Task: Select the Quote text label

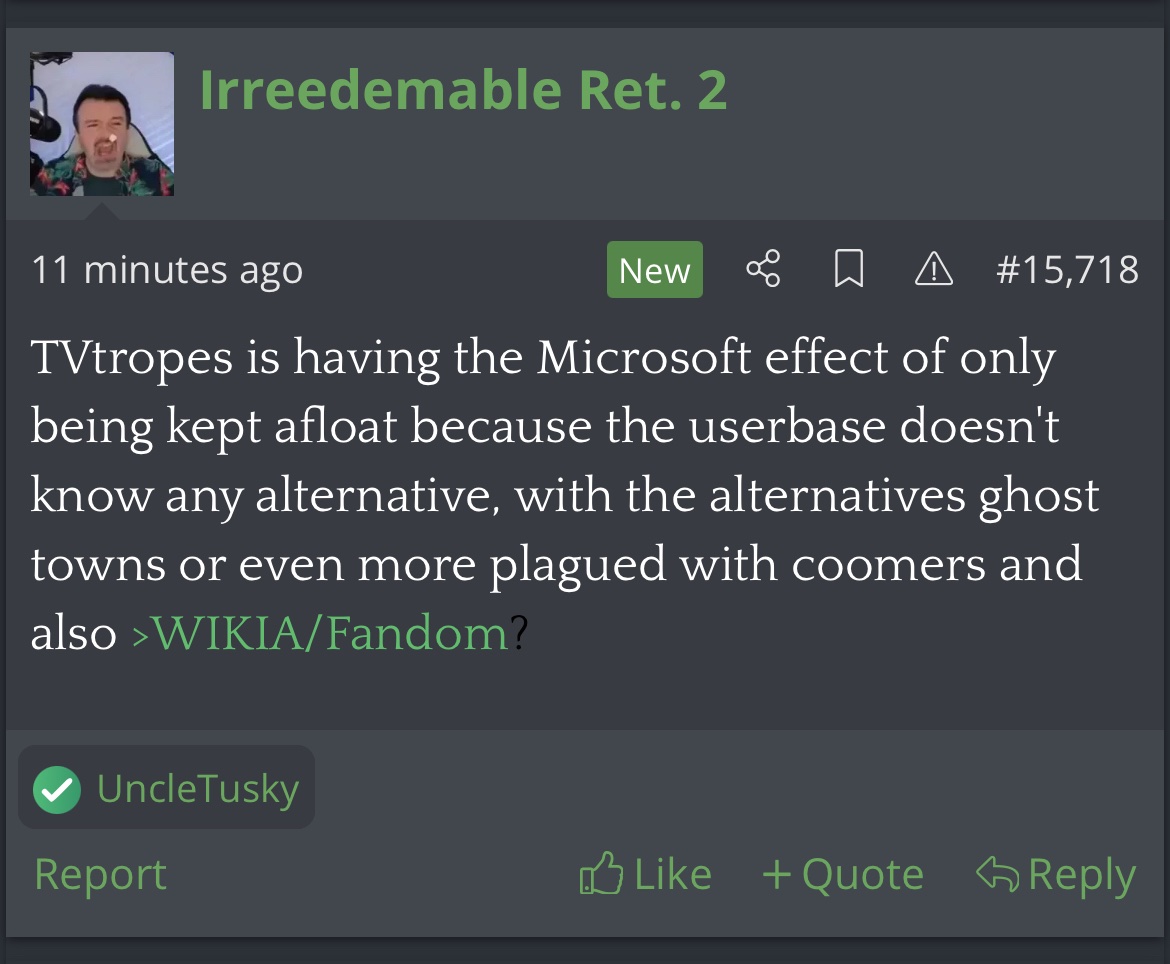Action: [862, 875]
